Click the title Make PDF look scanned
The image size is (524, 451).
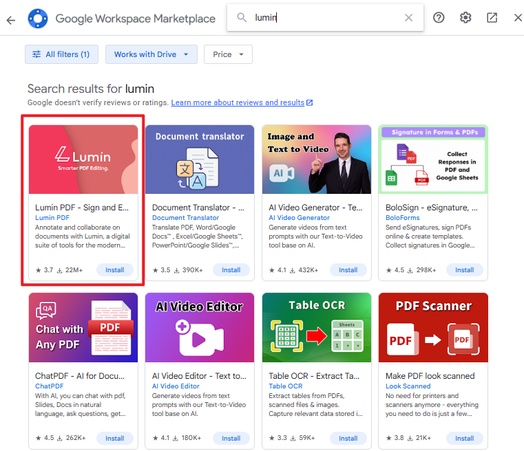430,376
